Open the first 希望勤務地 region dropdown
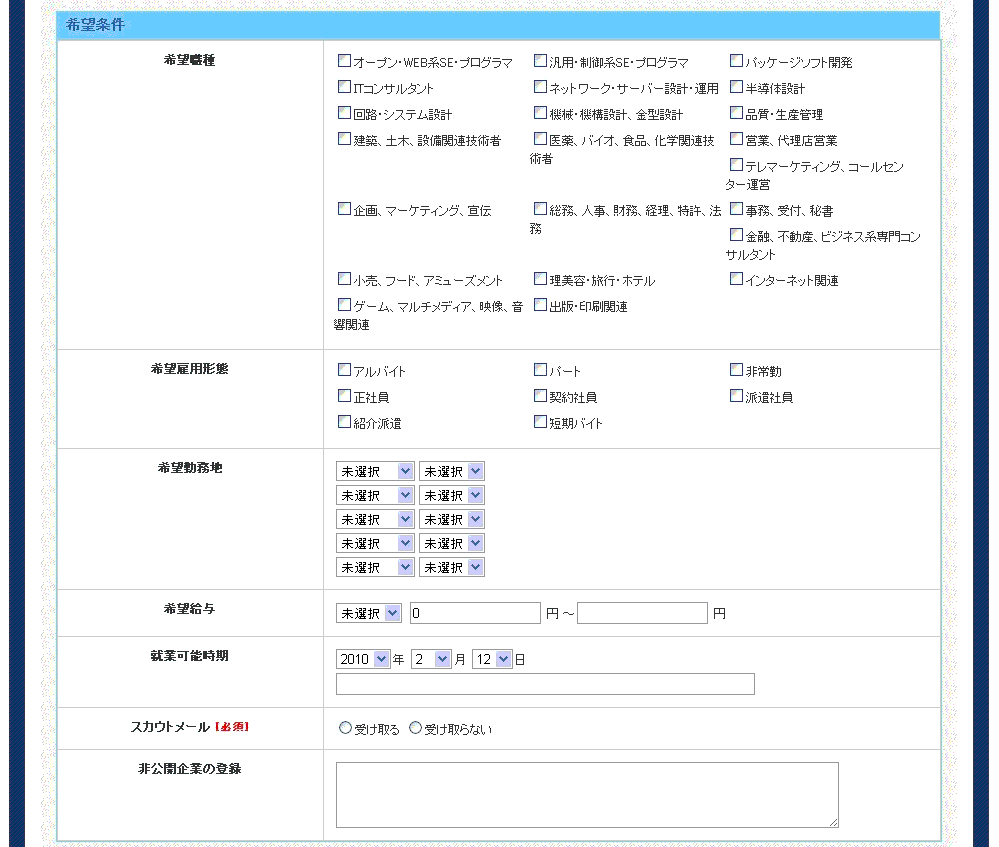 [375, 471]
